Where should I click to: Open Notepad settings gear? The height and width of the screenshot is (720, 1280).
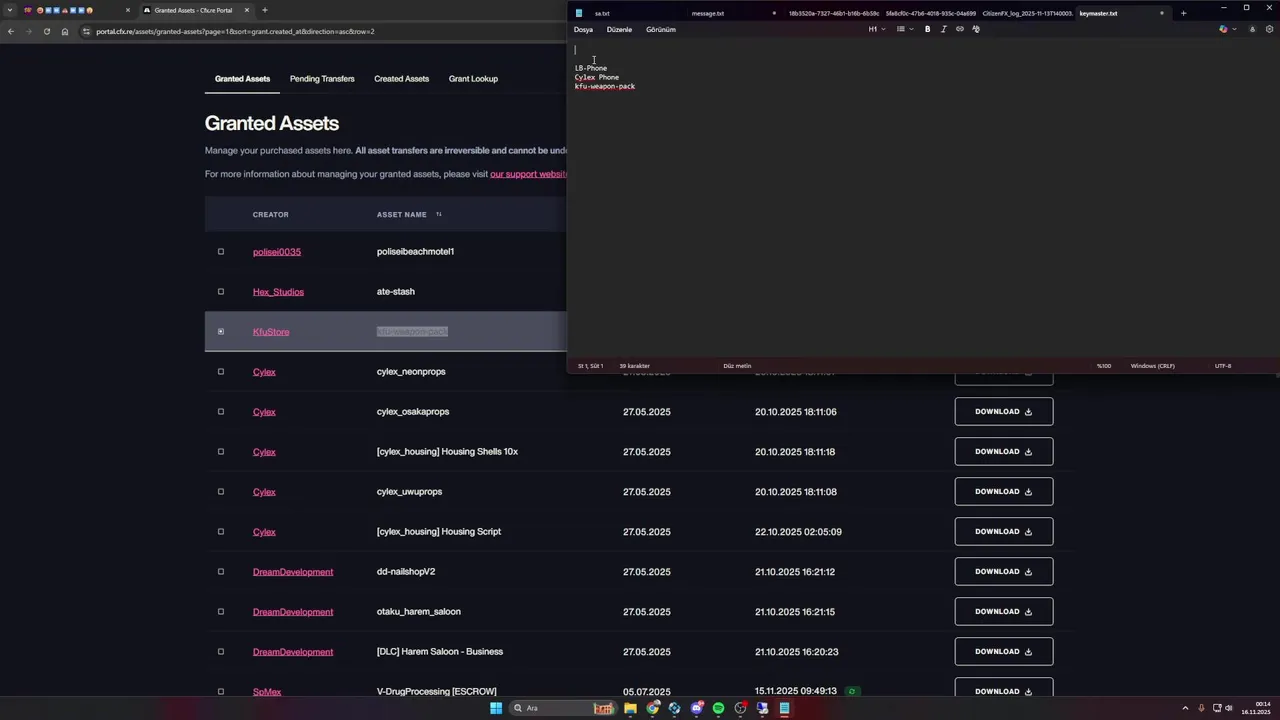(x=1269, y=29)
